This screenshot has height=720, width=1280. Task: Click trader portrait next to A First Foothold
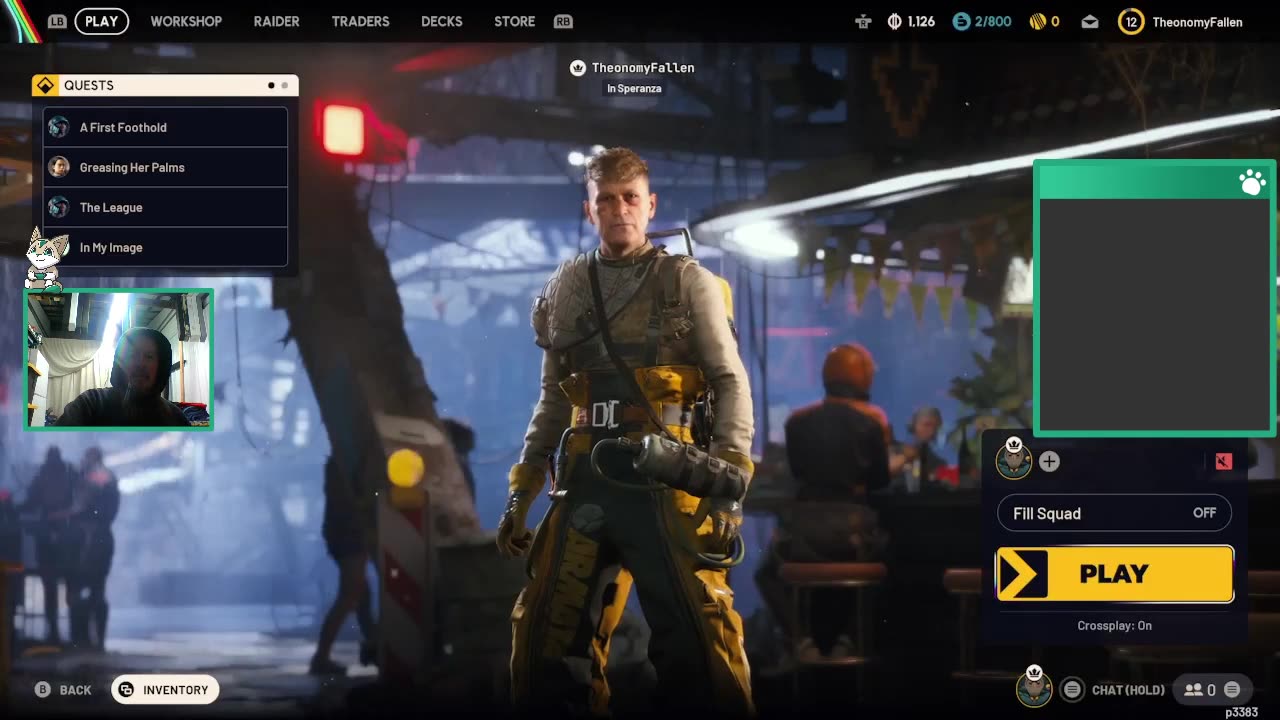coord(59,127)
